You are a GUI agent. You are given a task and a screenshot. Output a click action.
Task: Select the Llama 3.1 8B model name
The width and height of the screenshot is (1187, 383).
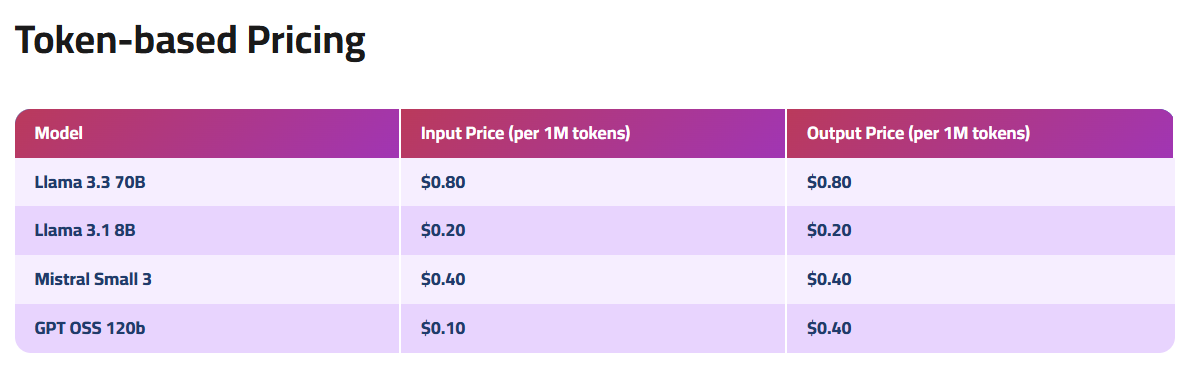(85, 230)
